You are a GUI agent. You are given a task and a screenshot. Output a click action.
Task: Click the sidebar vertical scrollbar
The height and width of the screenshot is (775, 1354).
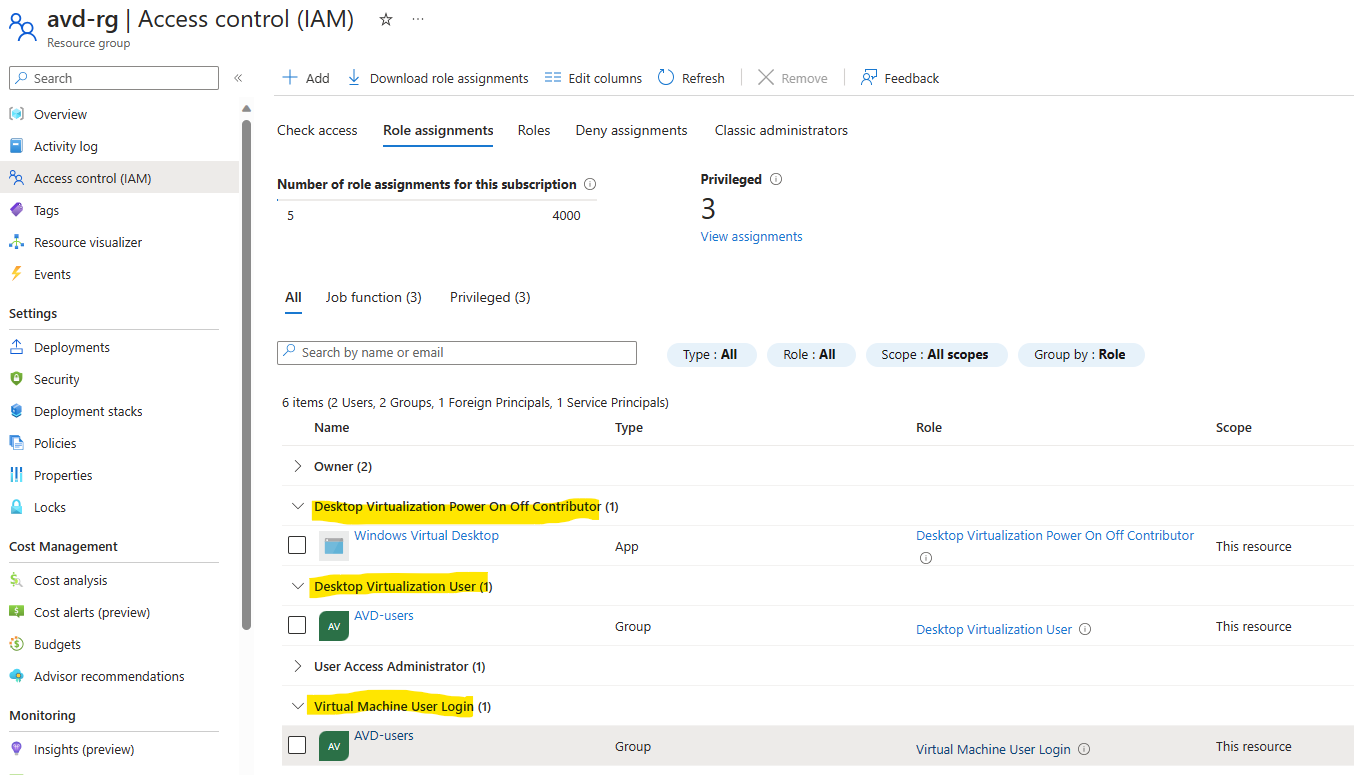[x=246, y=375]
